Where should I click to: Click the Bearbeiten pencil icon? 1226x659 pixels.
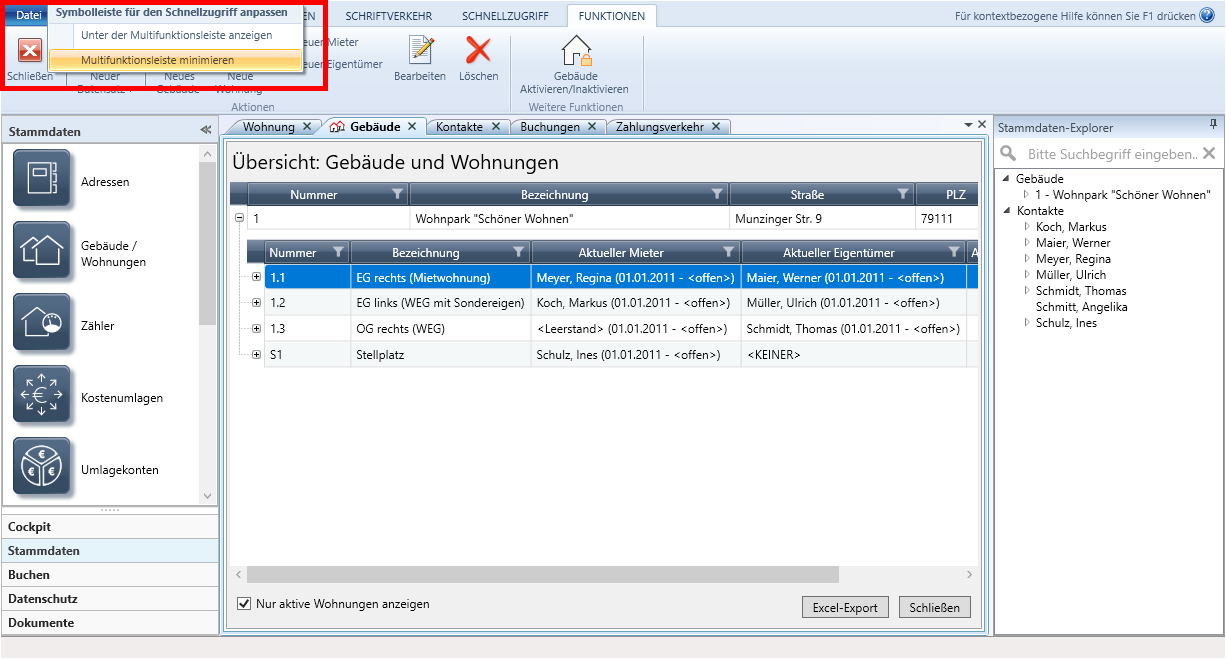[x=420, y=51]
